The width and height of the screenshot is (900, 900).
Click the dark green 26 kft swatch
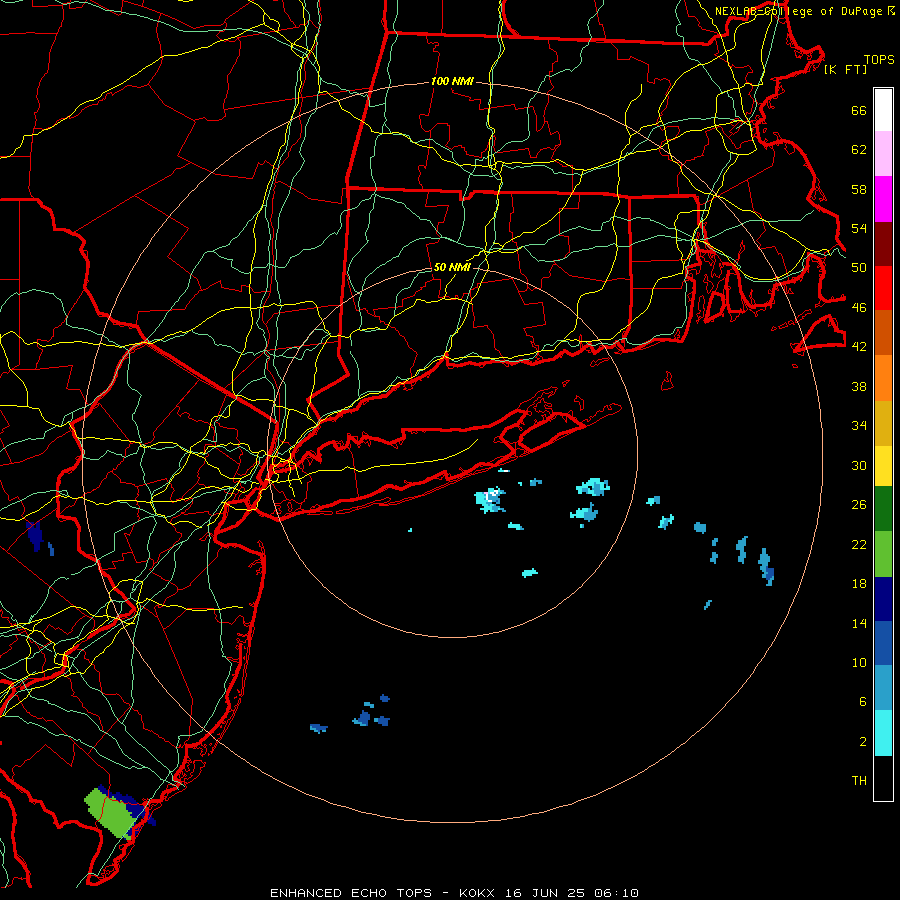[883, 508]
